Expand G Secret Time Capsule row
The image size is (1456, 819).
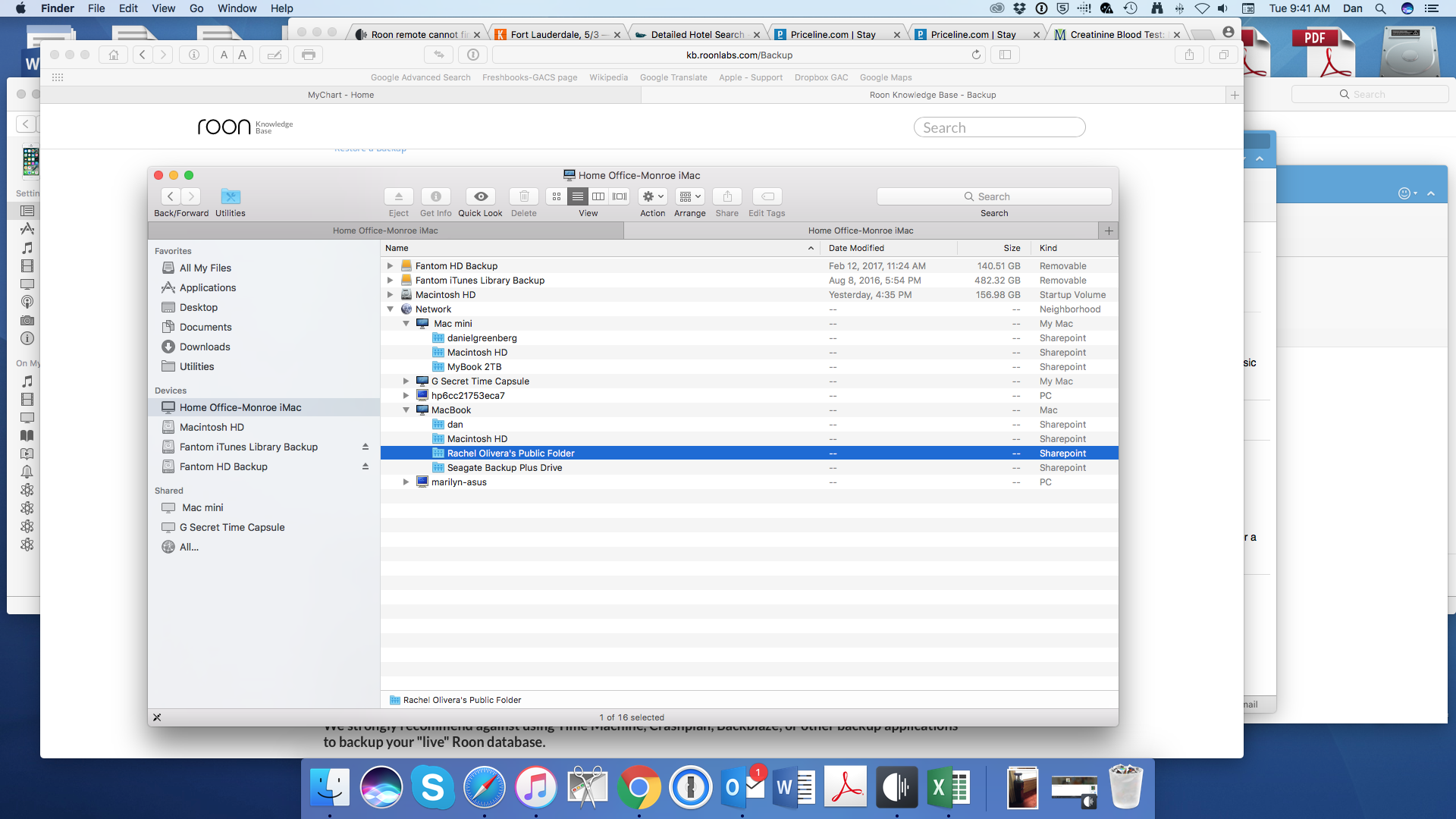tap(406, 381)
